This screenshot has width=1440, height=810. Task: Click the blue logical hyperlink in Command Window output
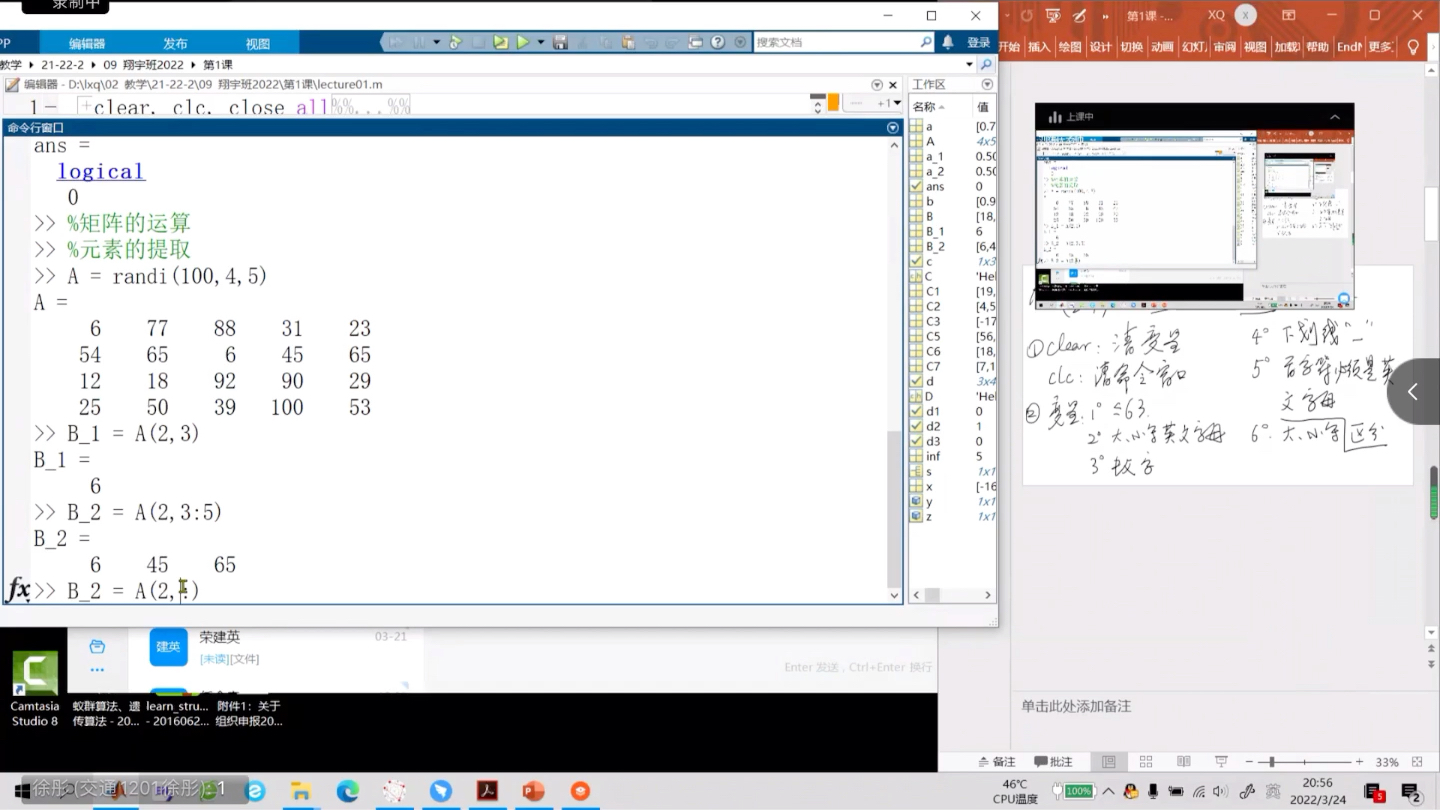tap(100, 170)
